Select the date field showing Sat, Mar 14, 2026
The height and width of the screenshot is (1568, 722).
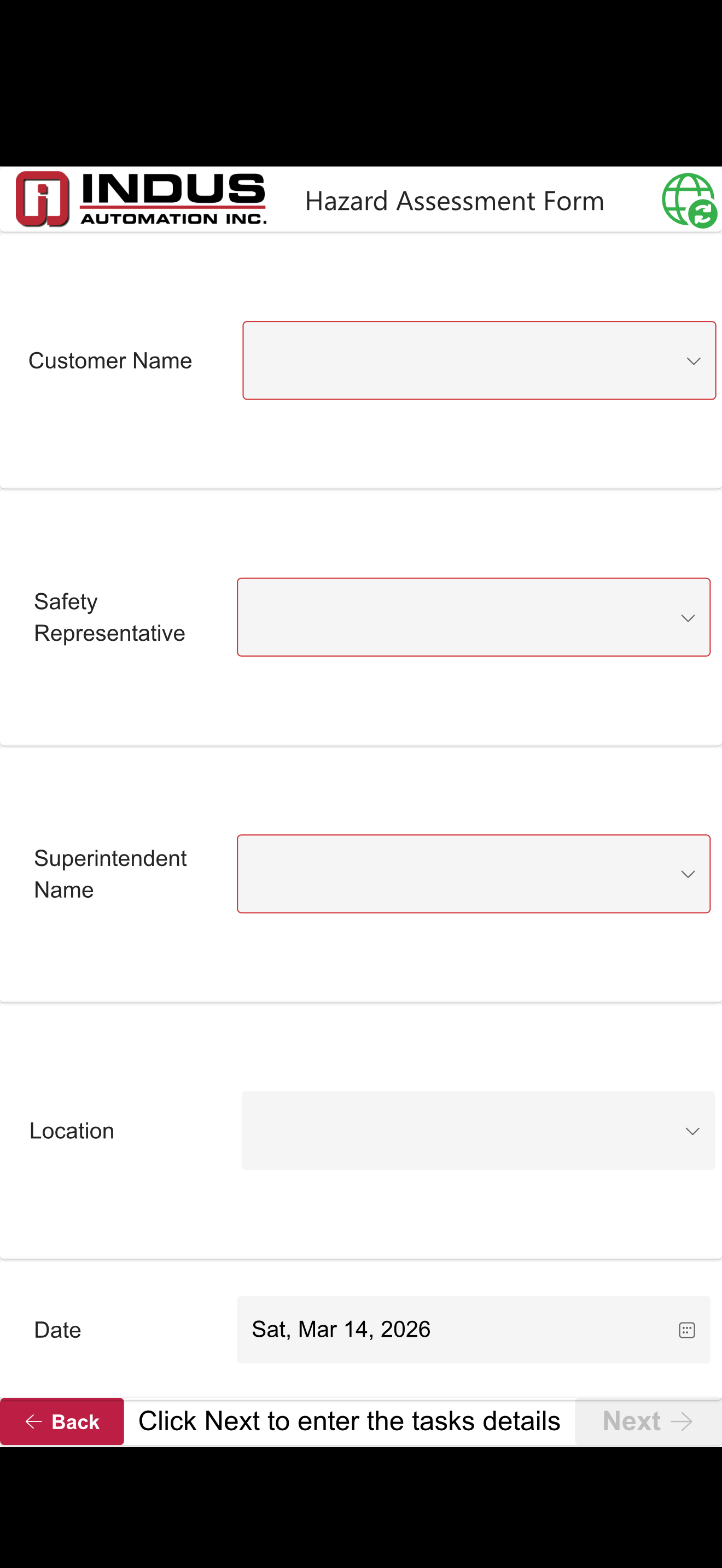coord(451,1330)
